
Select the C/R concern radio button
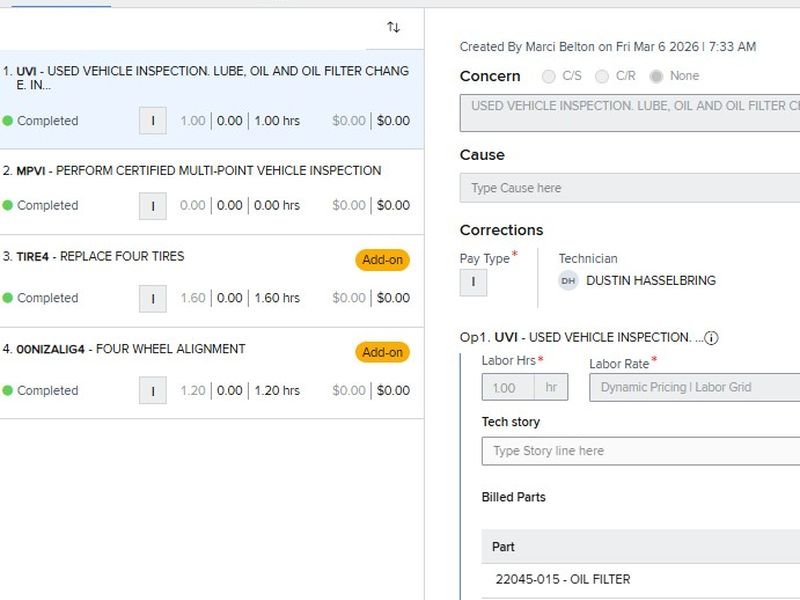(x=601, y=77)
